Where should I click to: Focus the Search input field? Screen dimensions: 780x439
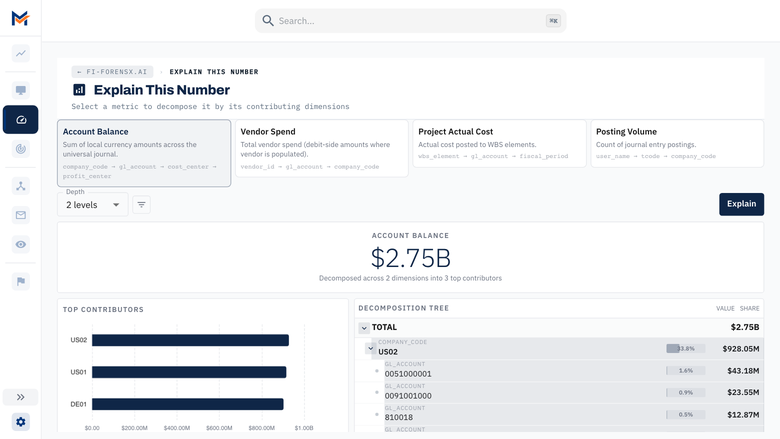click(x=410, y=20)
